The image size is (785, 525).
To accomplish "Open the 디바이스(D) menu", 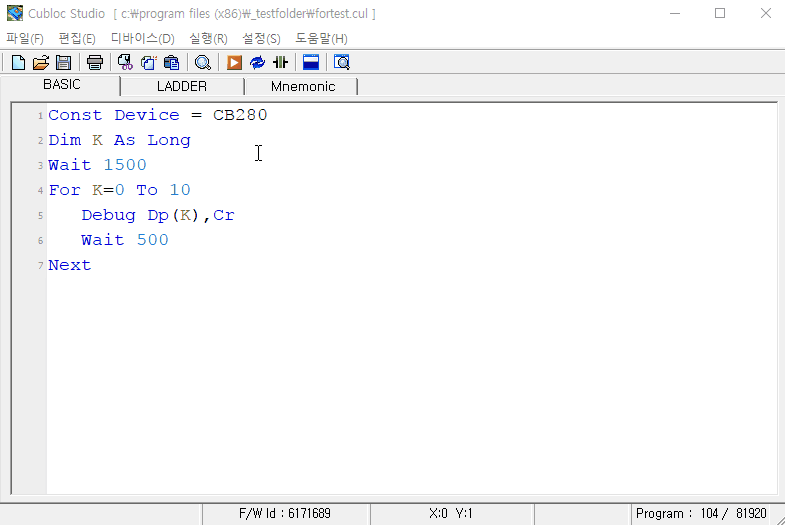I will (x=142, y=38).
